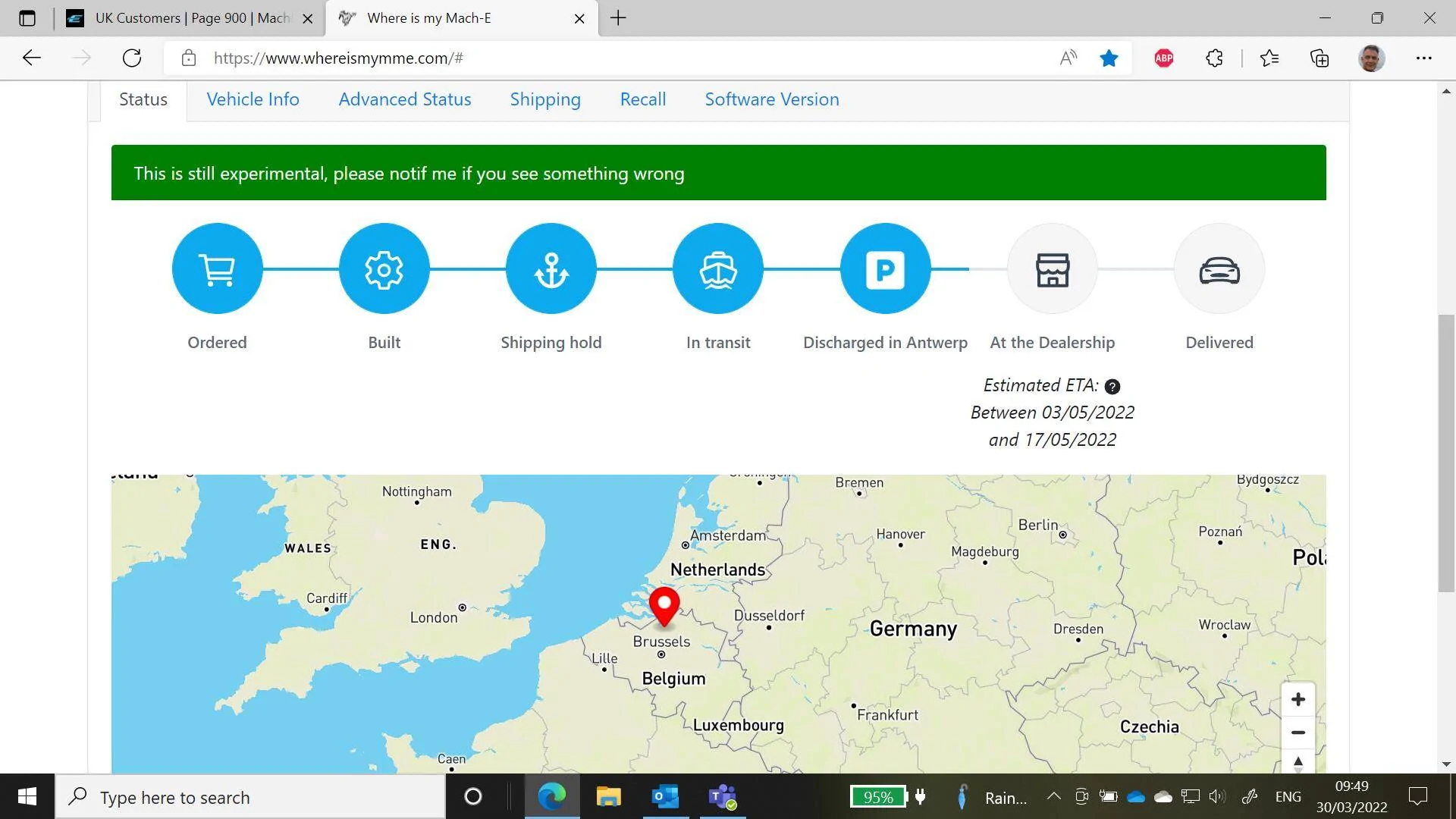1456x819 pixels.
Task: Open the Recall tab
Action: (643, 99)
